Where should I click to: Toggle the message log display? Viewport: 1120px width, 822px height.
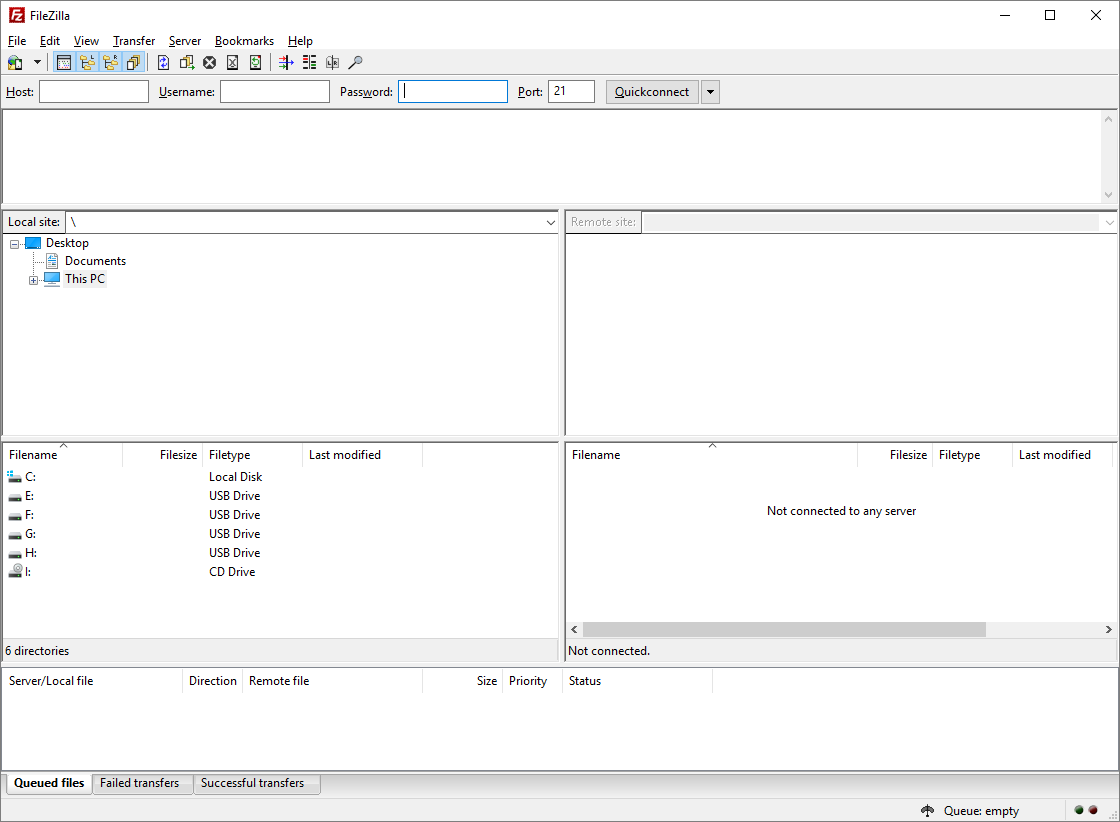coord(64,61)
